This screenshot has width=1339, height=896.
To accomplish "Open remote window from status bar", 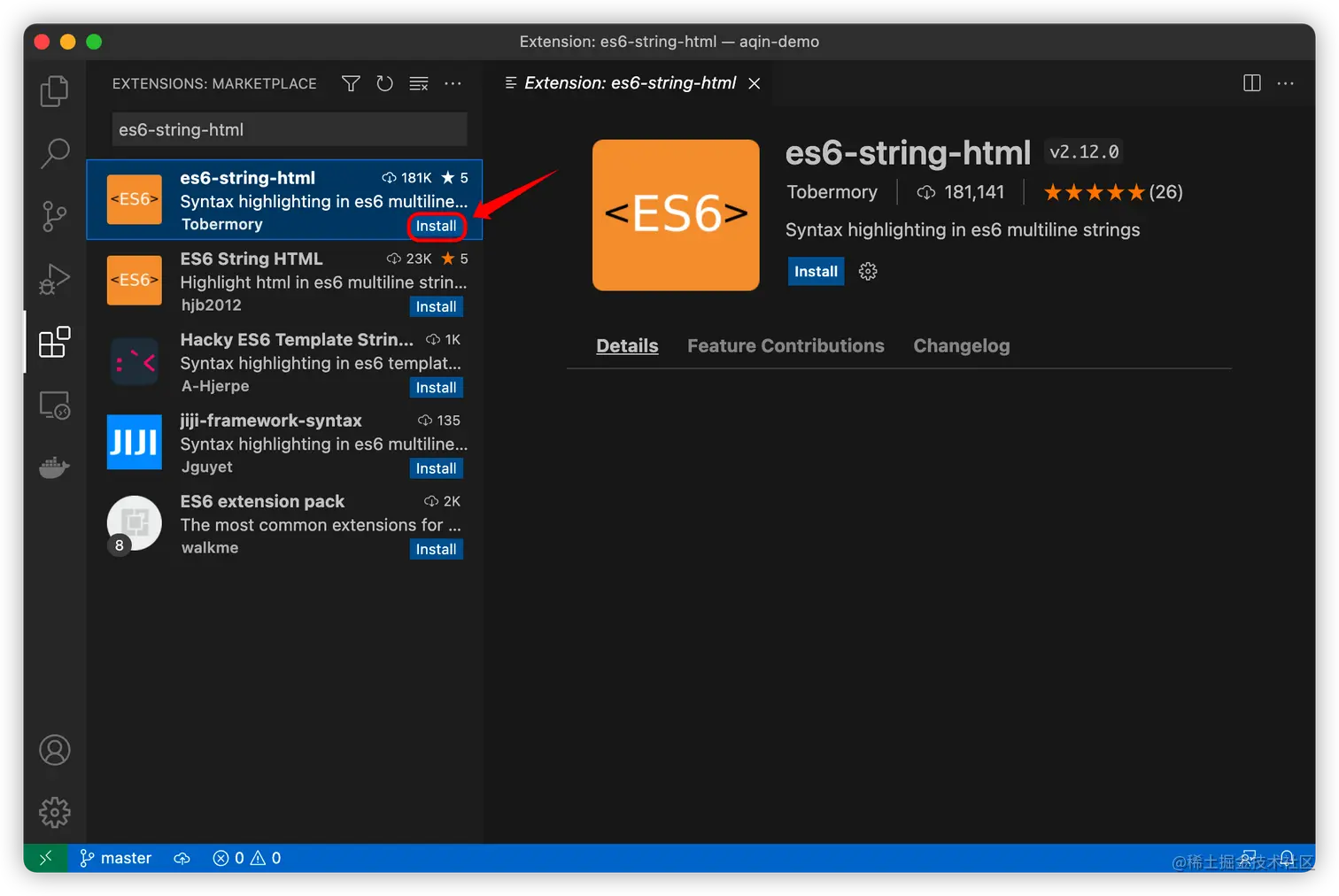I will pyautogui.click(x=46, y=858).
